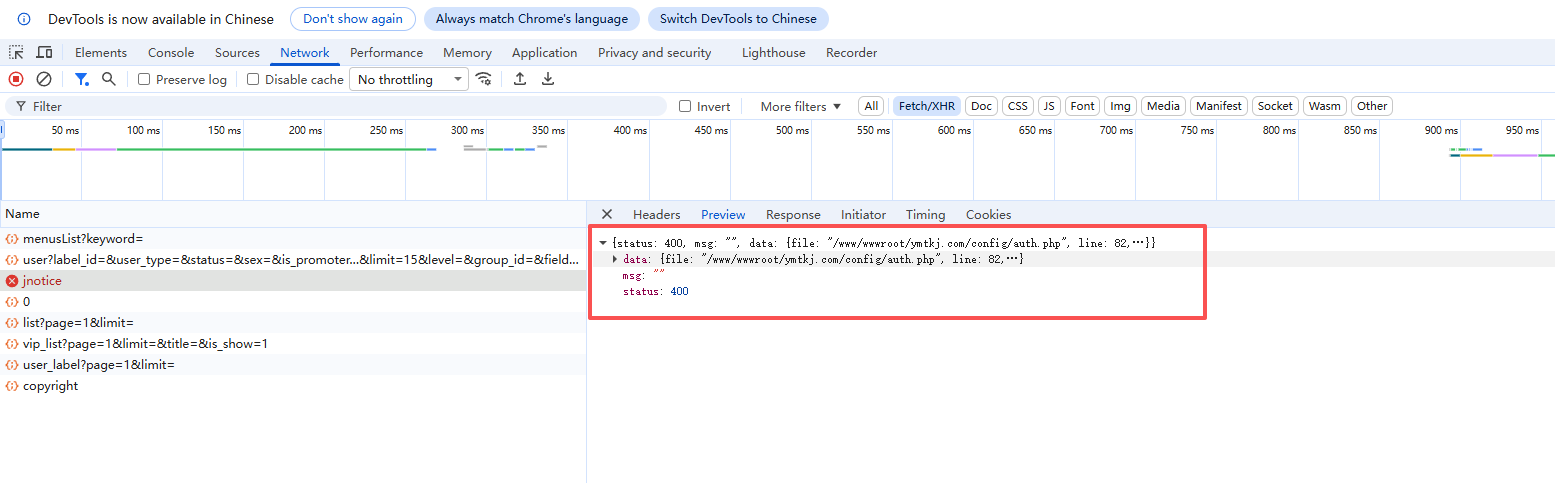
Task: Click the inspect element picker icon
Action: click(x=16, y=53)
